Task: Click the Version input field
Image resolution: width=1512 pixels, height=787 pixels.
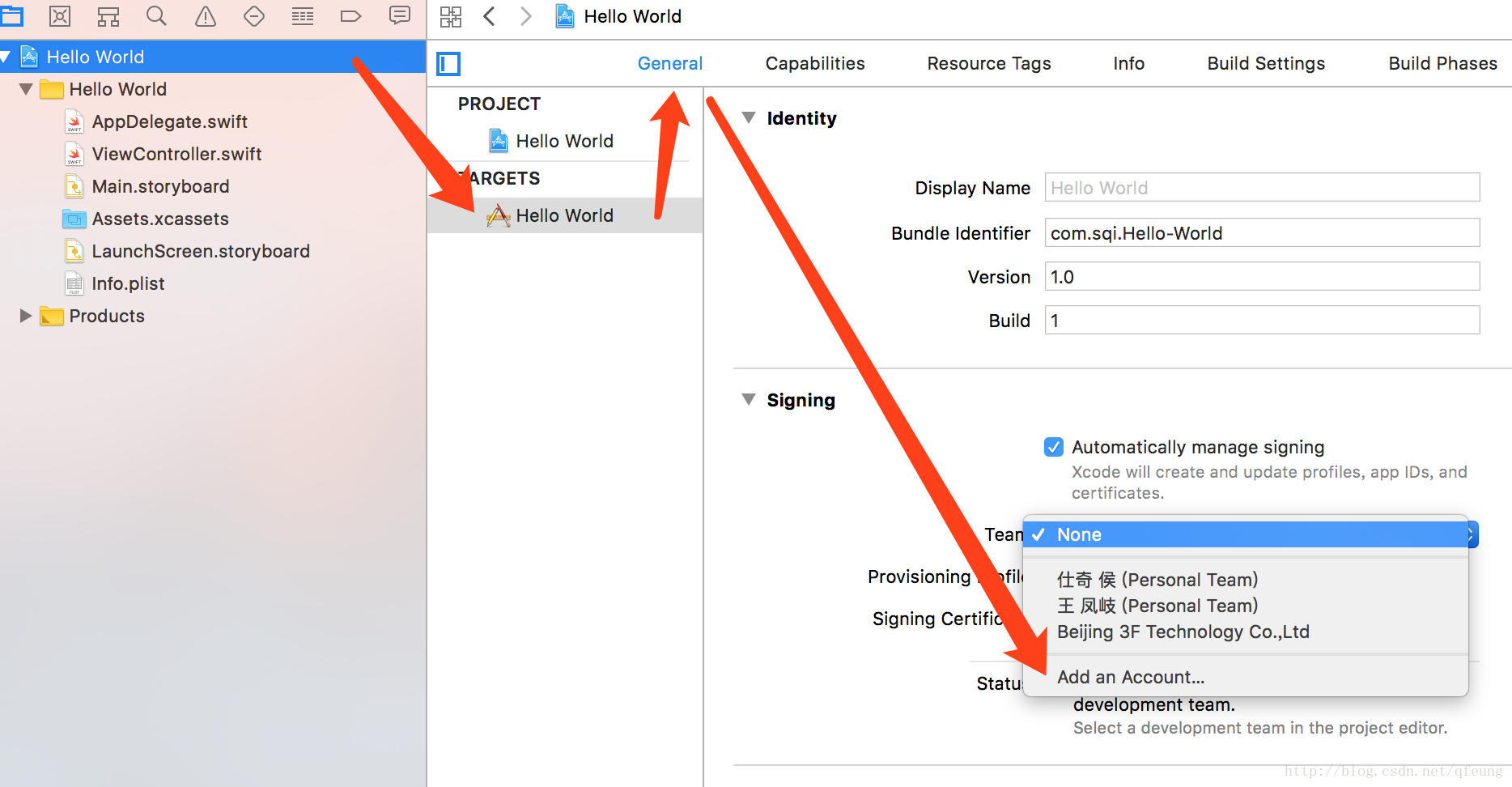Action: [1262, 277]
